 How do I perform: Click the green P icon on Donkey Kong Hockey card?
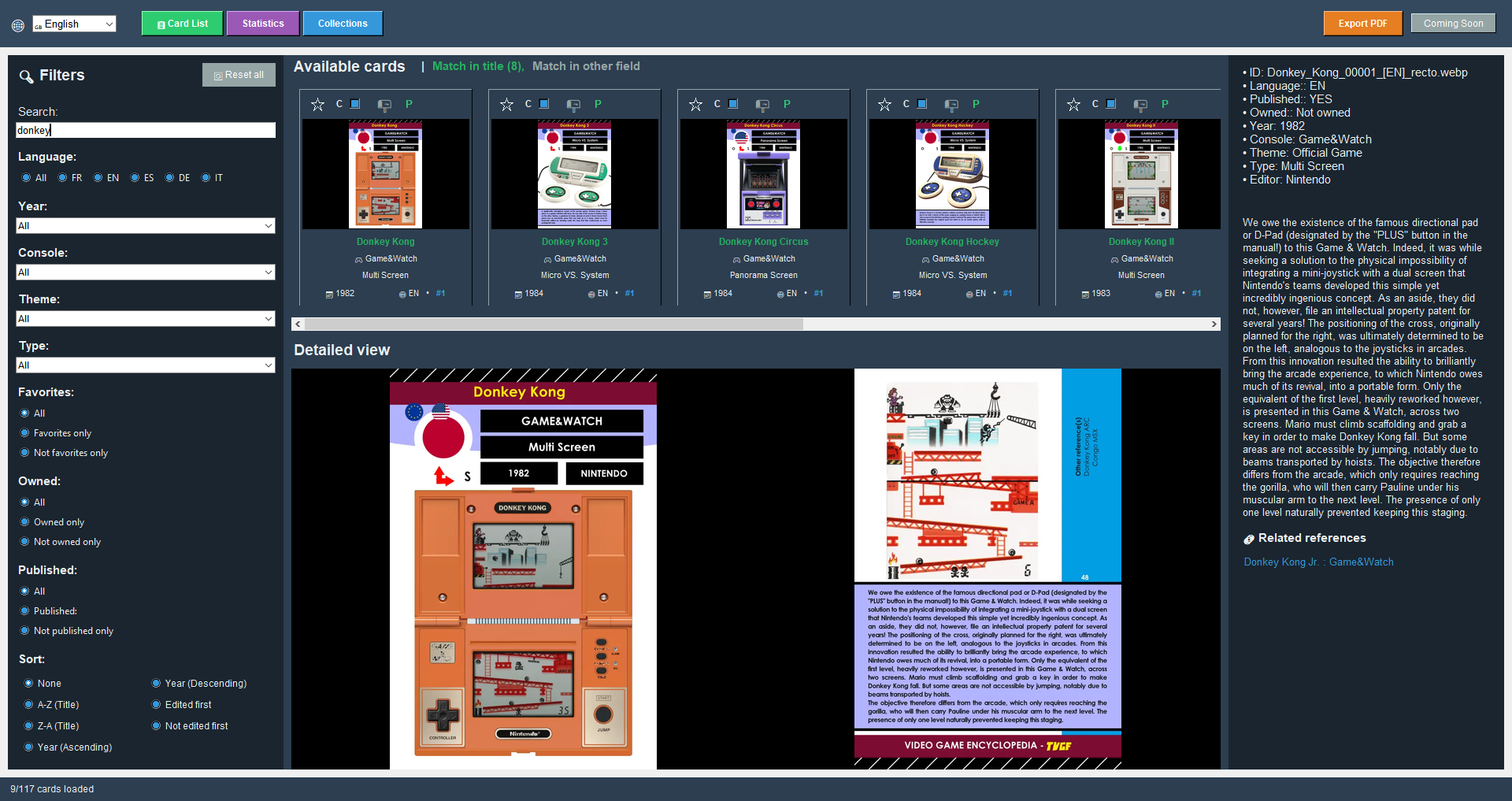(976, 104)
